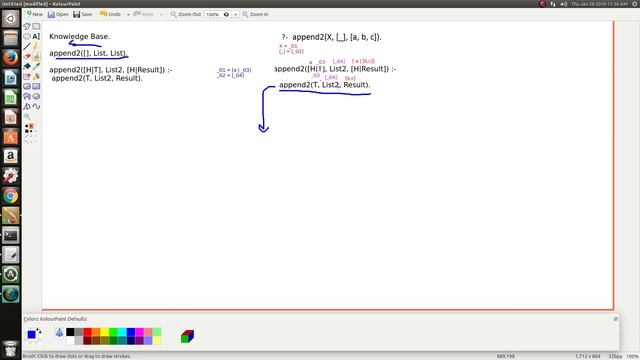Click the '889,198' cursor position text

(505, 356)
